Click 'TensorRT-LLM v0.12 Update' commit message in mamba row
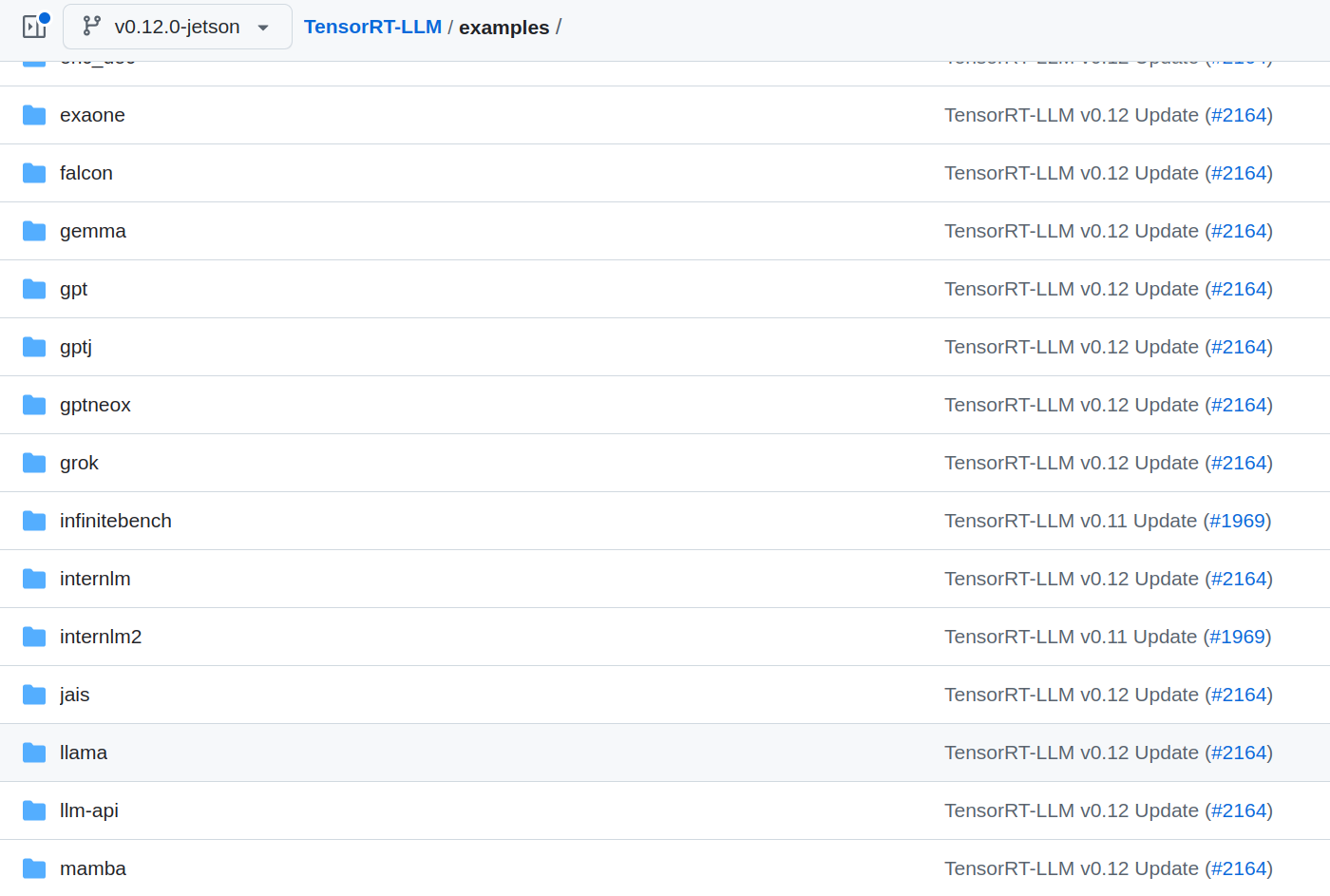This screenshot has width=1330, height=896. click(x=1072, y=868)
